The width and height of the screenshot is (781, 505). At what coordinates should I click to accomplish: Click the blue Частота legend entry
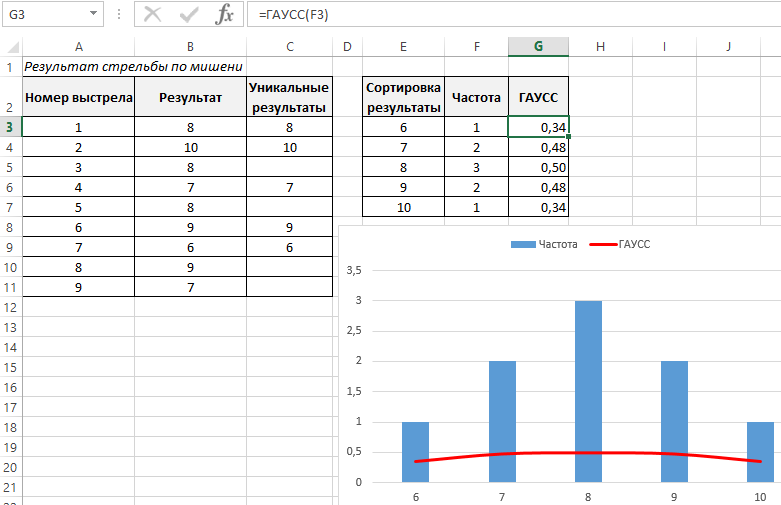tap(544, 244)
